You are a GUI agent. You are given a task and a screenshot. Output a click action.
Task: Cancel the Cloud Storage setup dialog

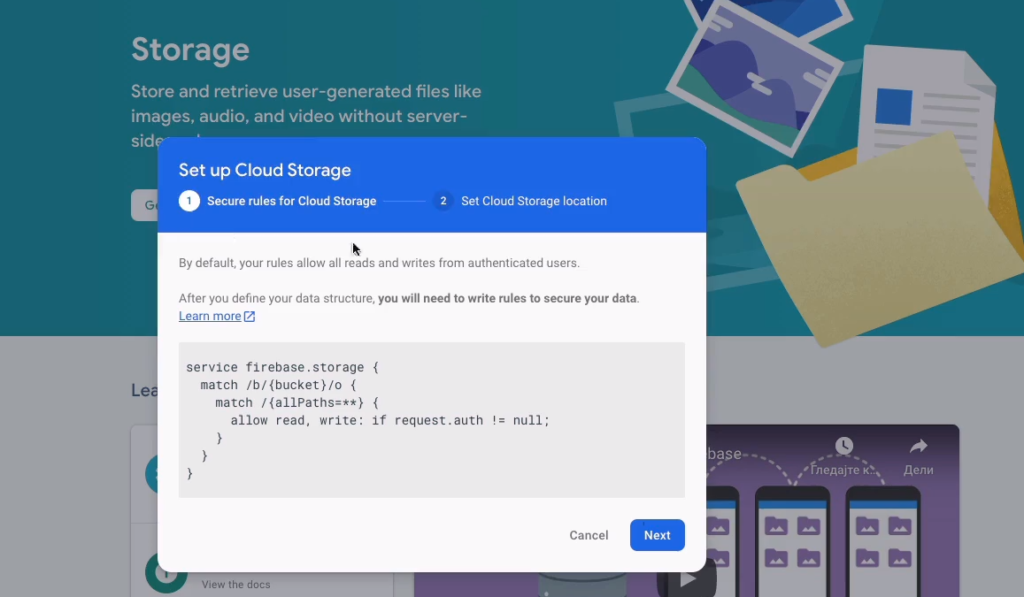pyautogui.click(x=588, y=535)
